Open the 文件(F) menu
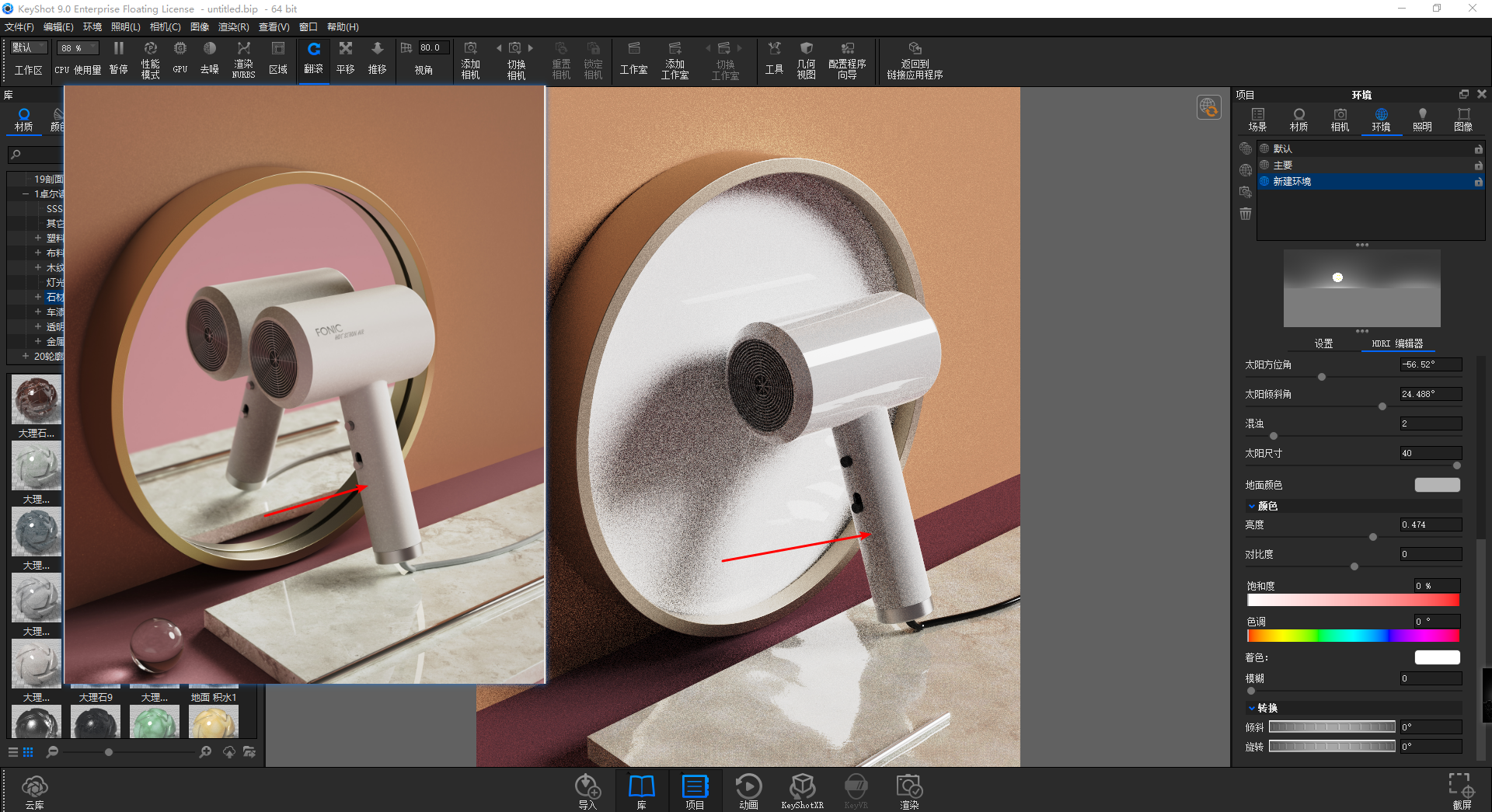 tap(19, 27)
